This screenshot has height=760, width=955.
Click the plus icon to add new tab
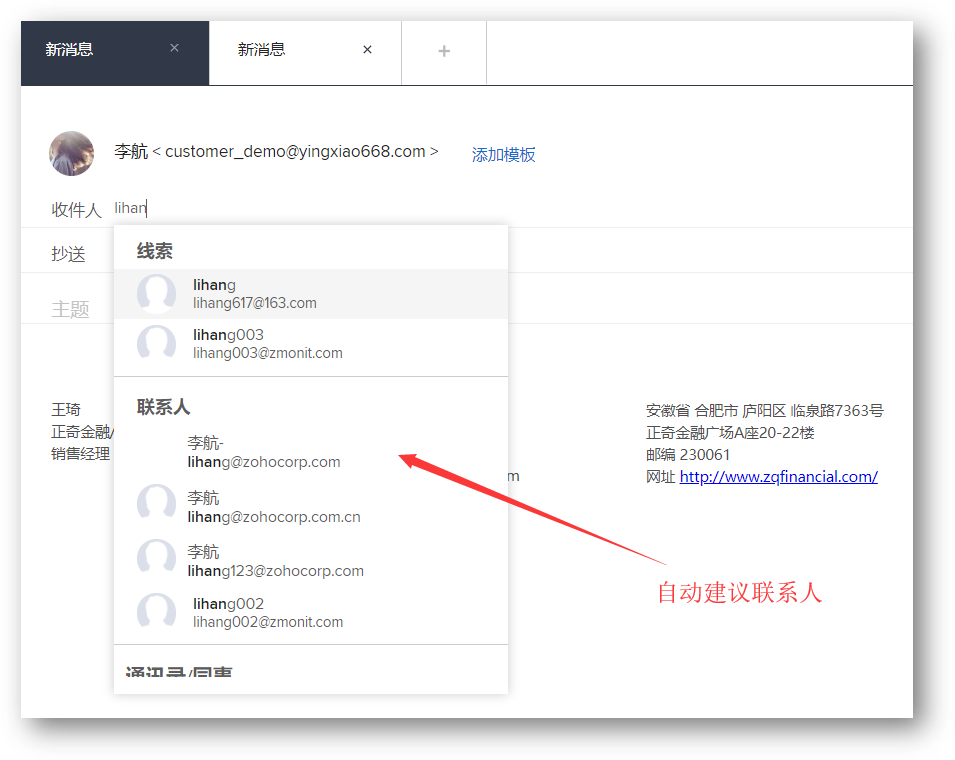pos(444,52)
